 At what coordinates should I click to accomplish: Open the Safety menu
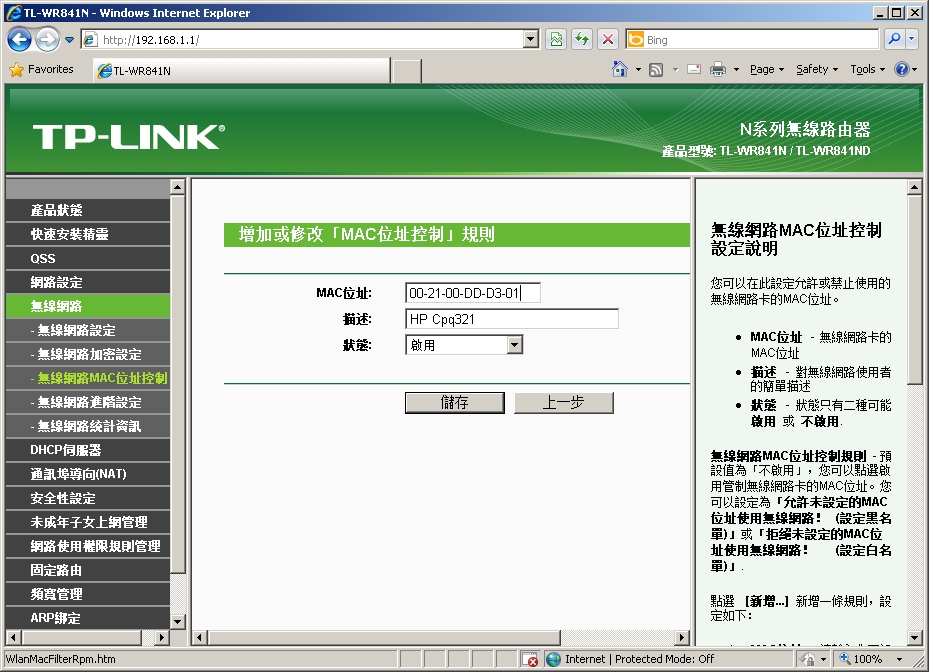(x=817, y=69)
